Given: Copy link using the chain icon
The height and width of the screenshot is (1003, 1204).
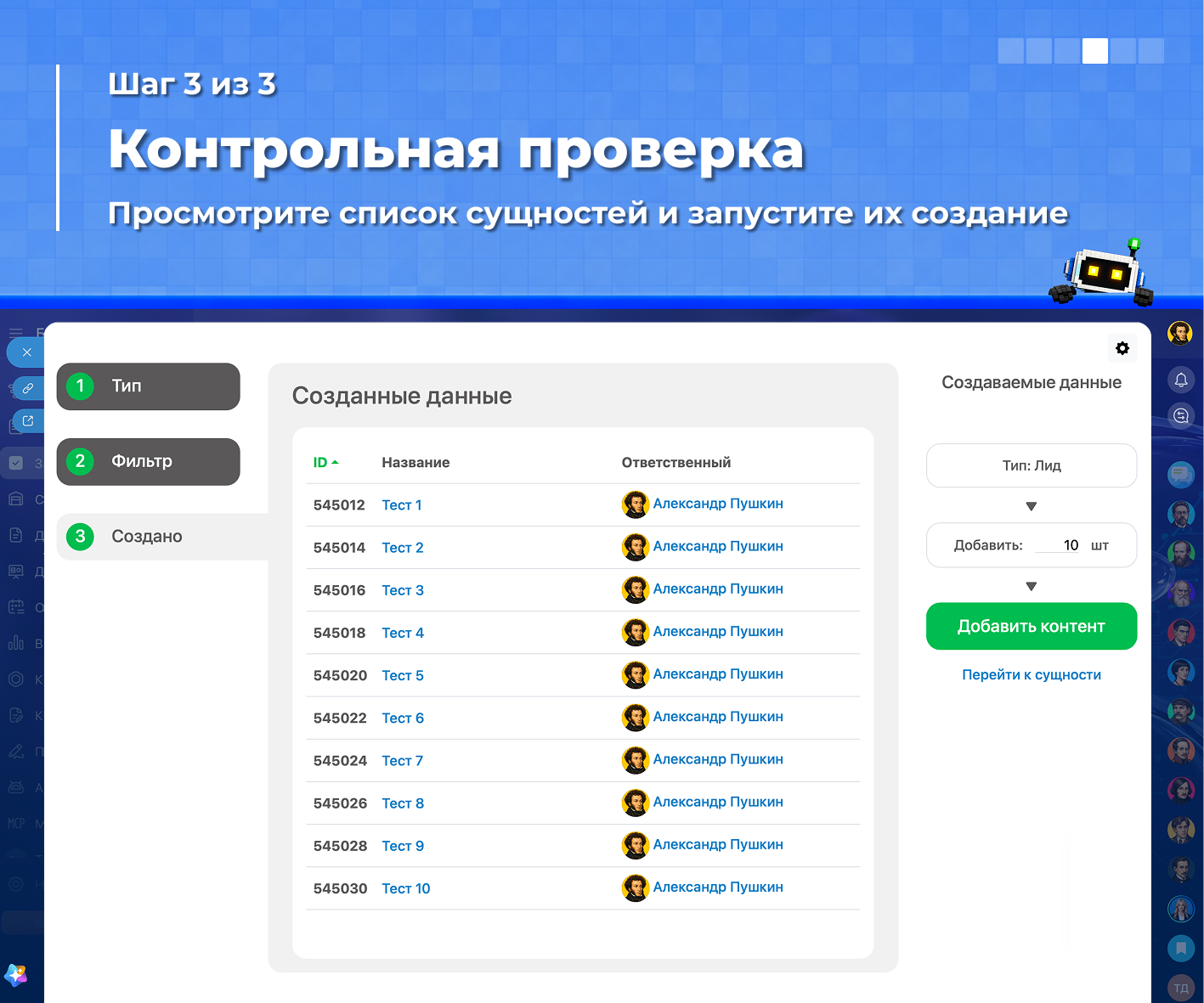Looking at the screenshot, I should [x=27, y=388].
